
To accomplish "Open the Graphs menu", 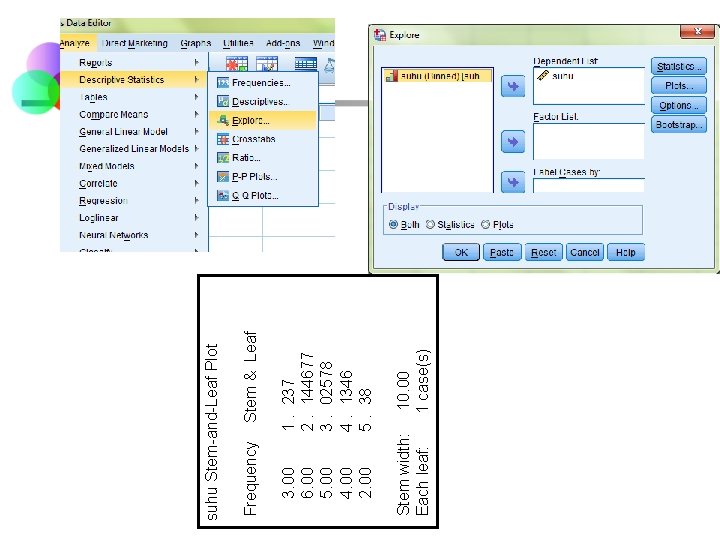I will (x=196, y=43).
